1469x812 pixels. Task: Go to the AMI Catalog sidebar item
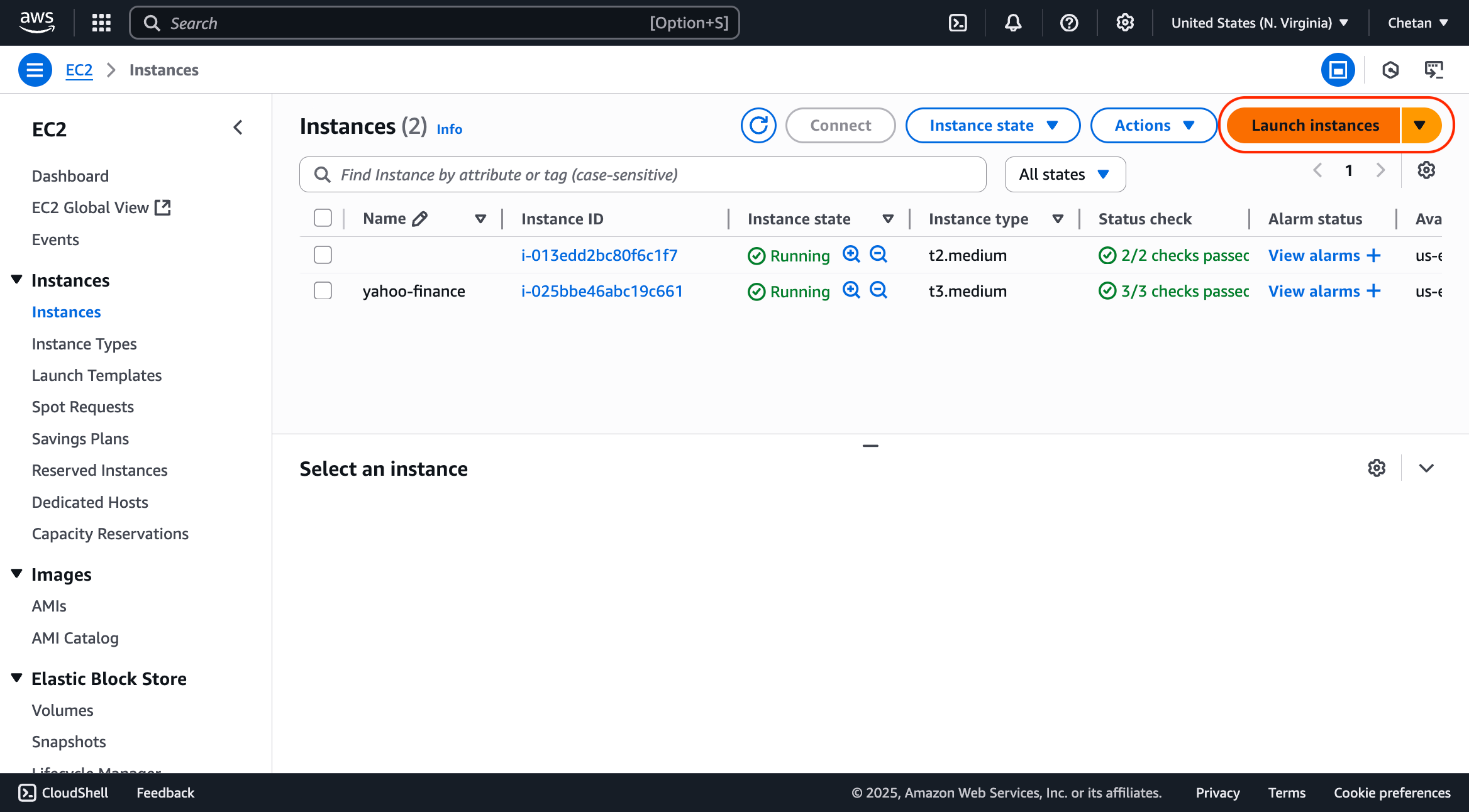pyautogui.click(x=75, y=638)
